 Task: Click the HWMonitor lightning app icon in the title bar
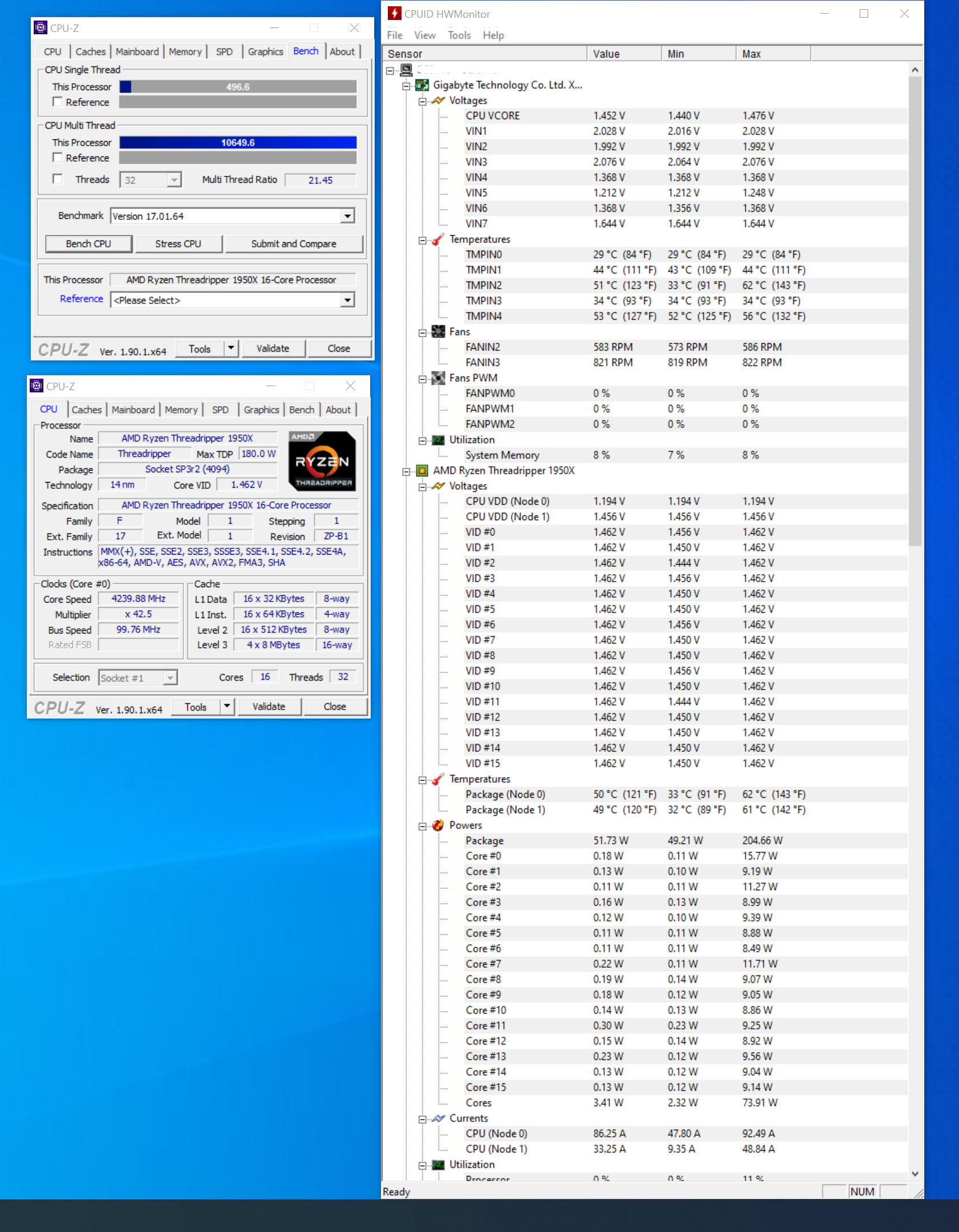click(394, 13)
